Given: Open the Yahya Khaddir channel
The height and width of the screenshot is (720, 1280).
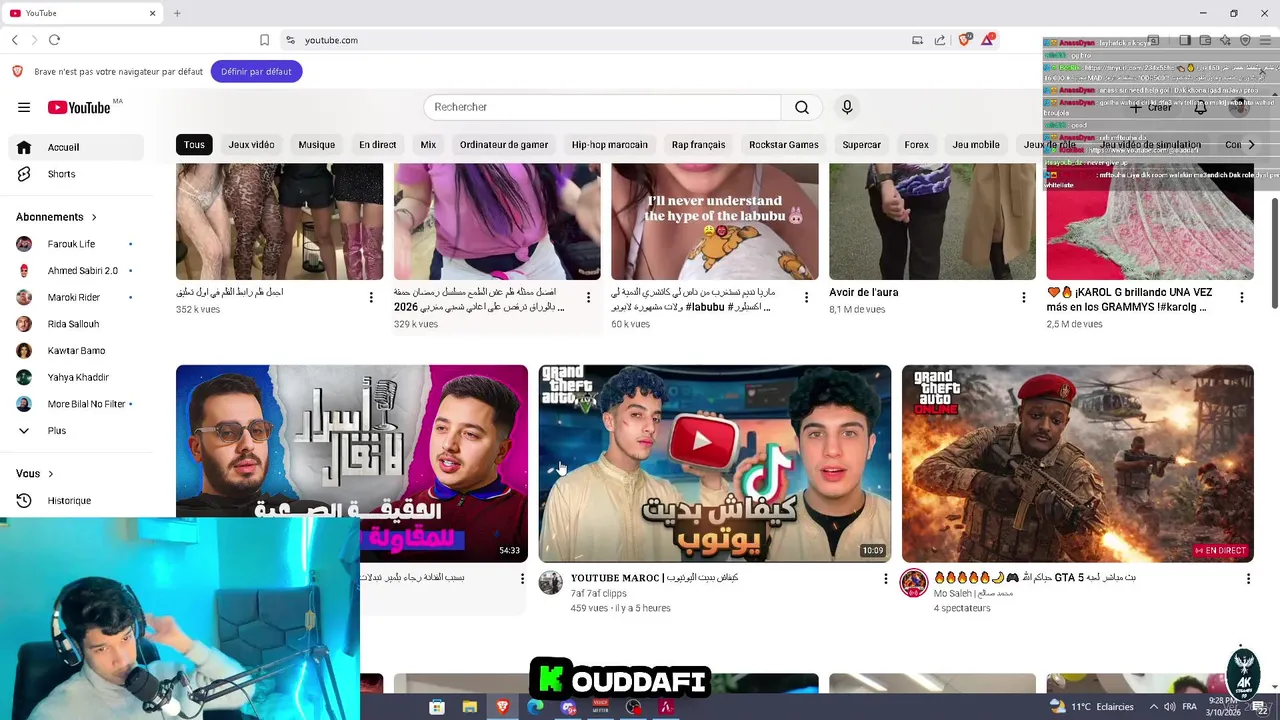Looking at the screenshot, I should coord(75,377).
